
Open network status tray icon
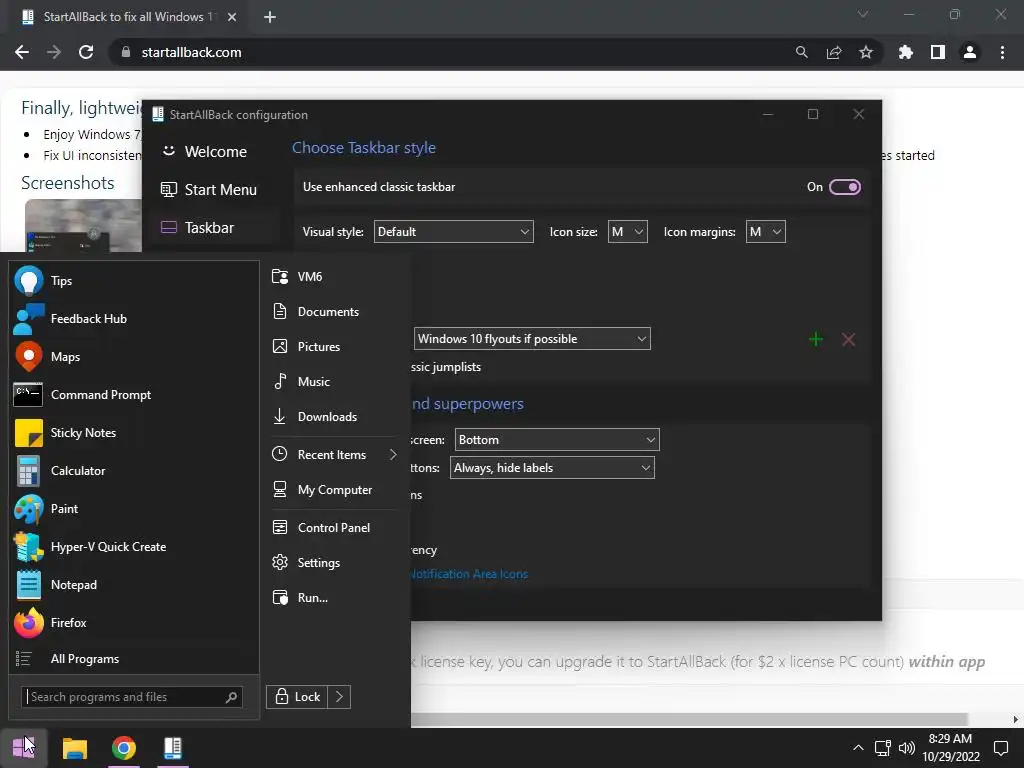click(x=882, y=748)
